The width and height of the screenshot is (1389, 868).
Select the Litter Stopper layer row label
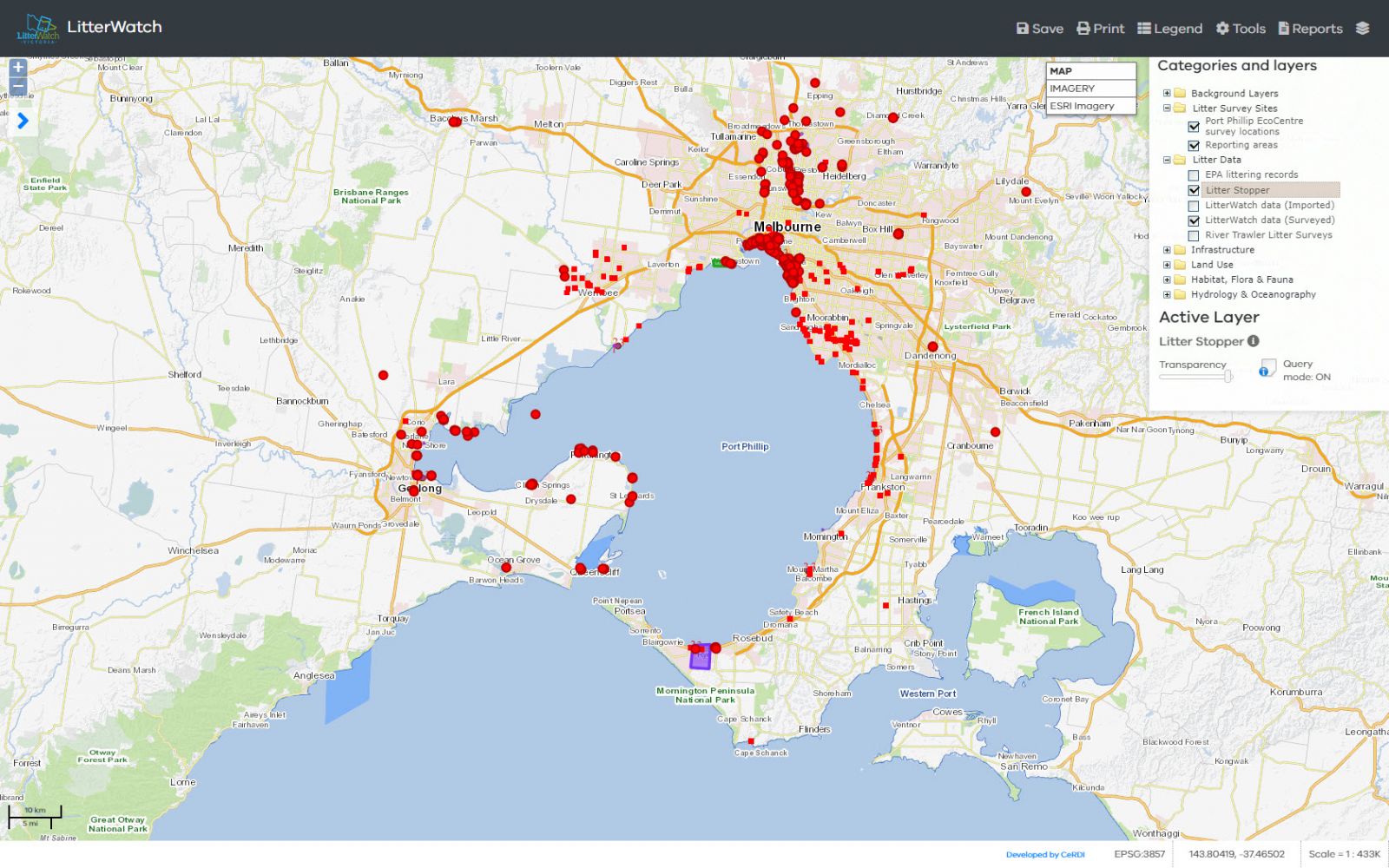click(1237, 190)
